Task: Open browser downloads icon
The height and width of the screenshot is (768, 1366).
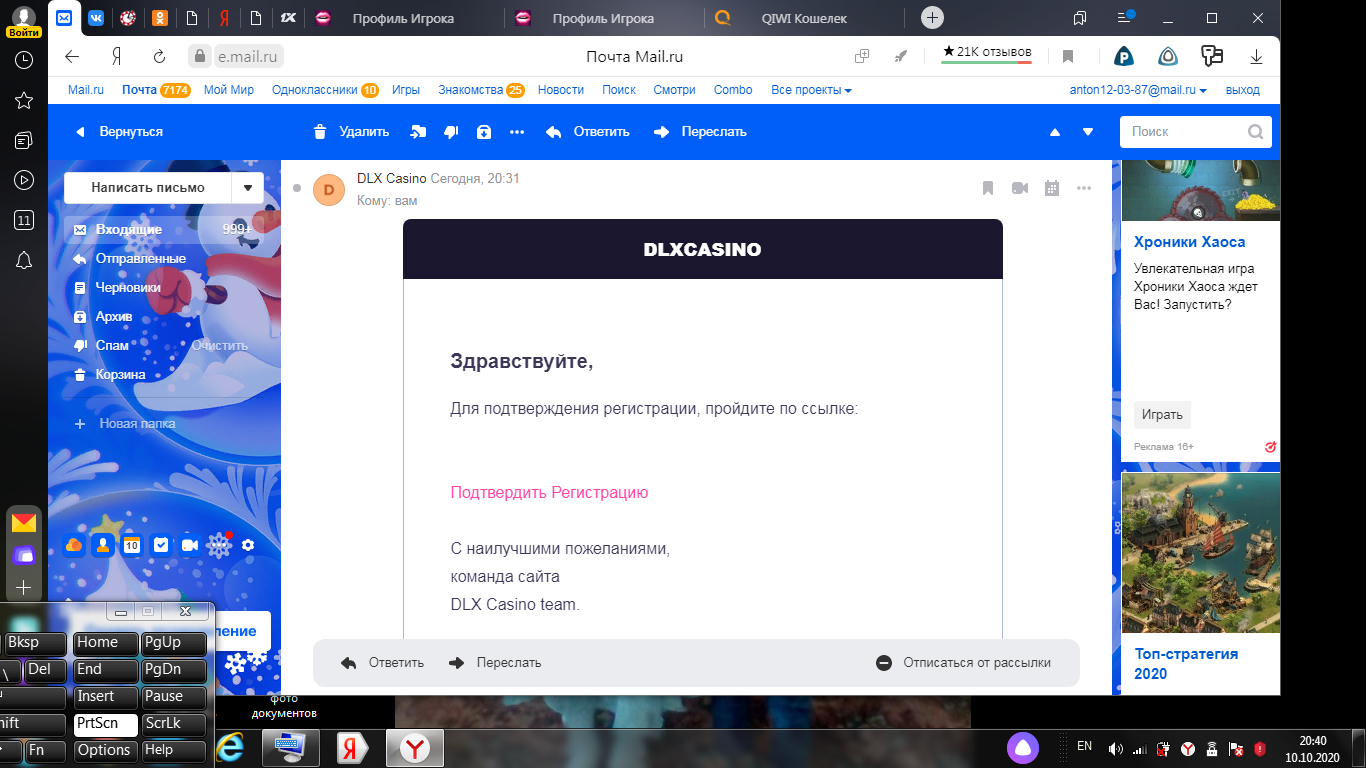Action: (x=1257, y=56)
